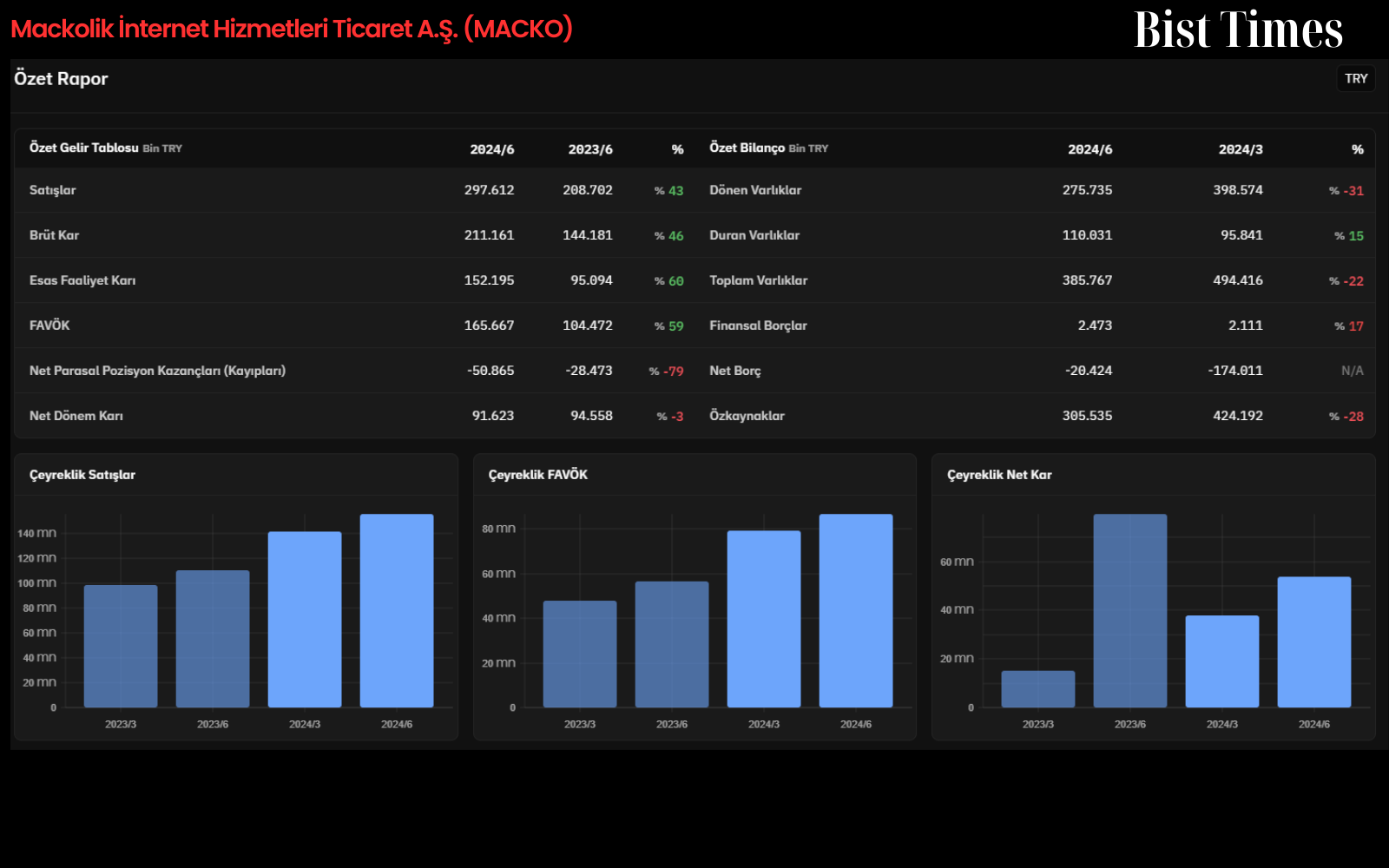Select Özkaynaklar value 305.535

(1087, 416)
